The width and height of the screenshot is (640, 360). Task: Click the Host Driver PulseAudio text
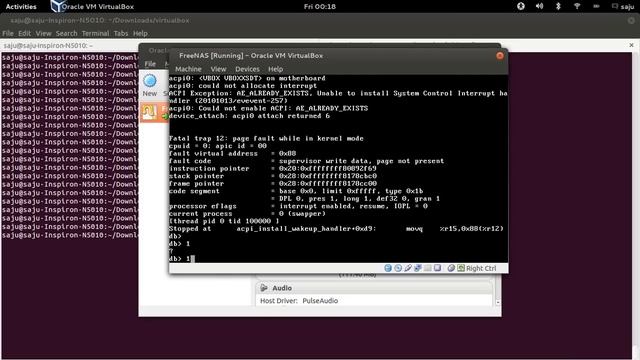(299, 301)
